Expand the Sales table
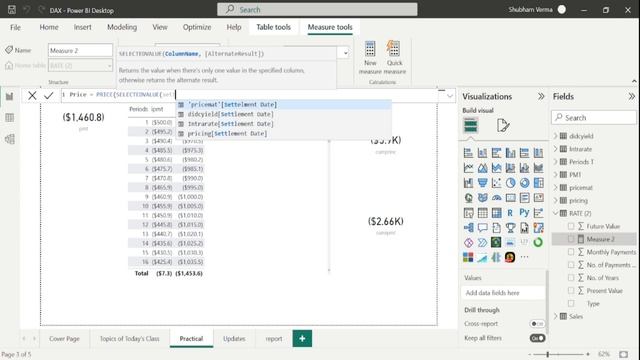640x360 pixels. coord(556,316)
